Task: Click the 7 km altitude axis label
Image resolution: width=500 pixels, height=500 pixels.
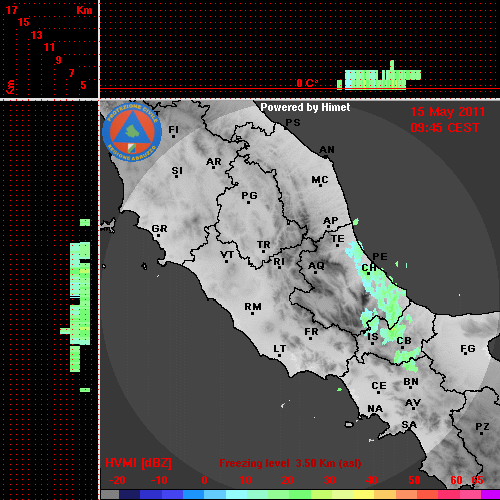Action: [71, 73]
